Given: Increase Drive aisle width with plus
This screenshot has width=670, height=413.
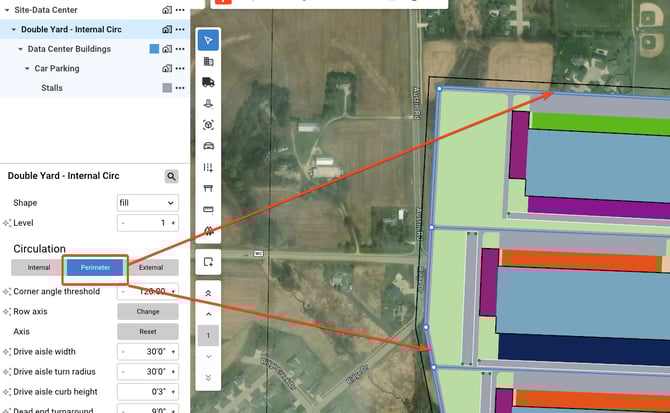Looking at the screenshot, I should pos(173,352).
